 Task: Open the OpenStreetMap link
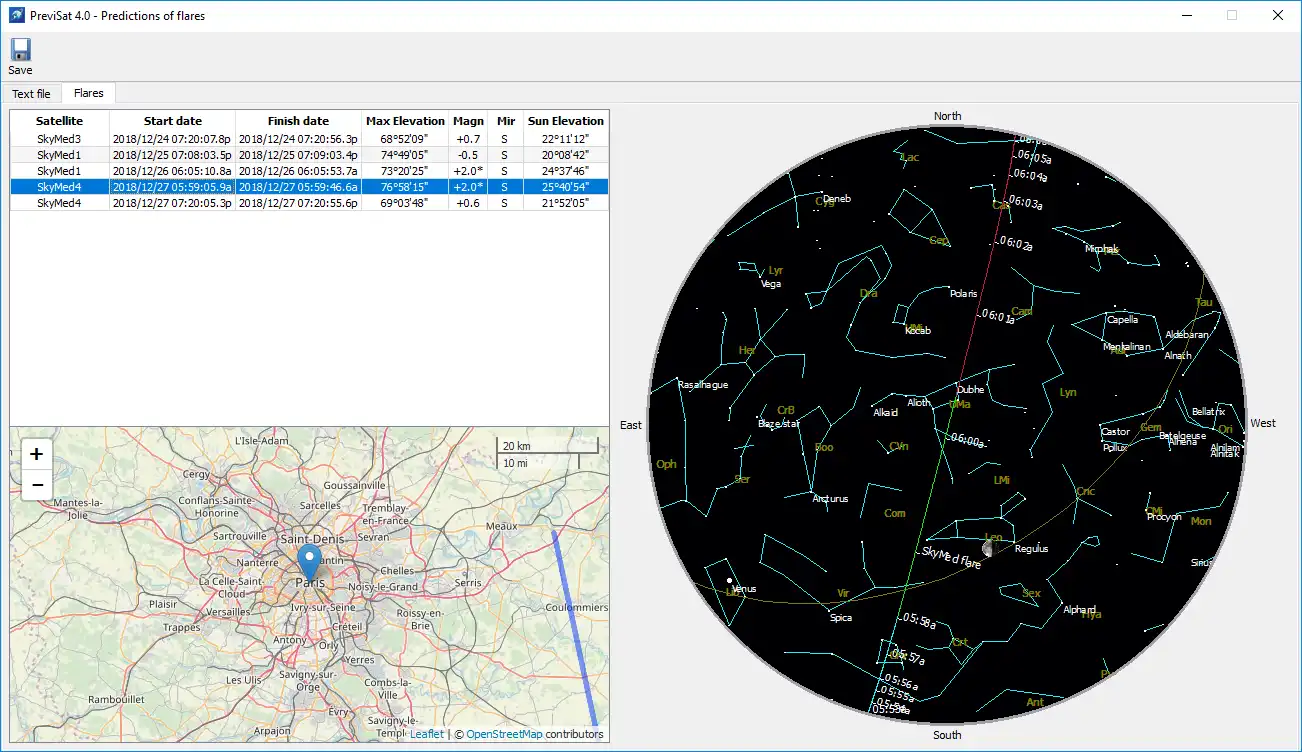pos(503,734)
